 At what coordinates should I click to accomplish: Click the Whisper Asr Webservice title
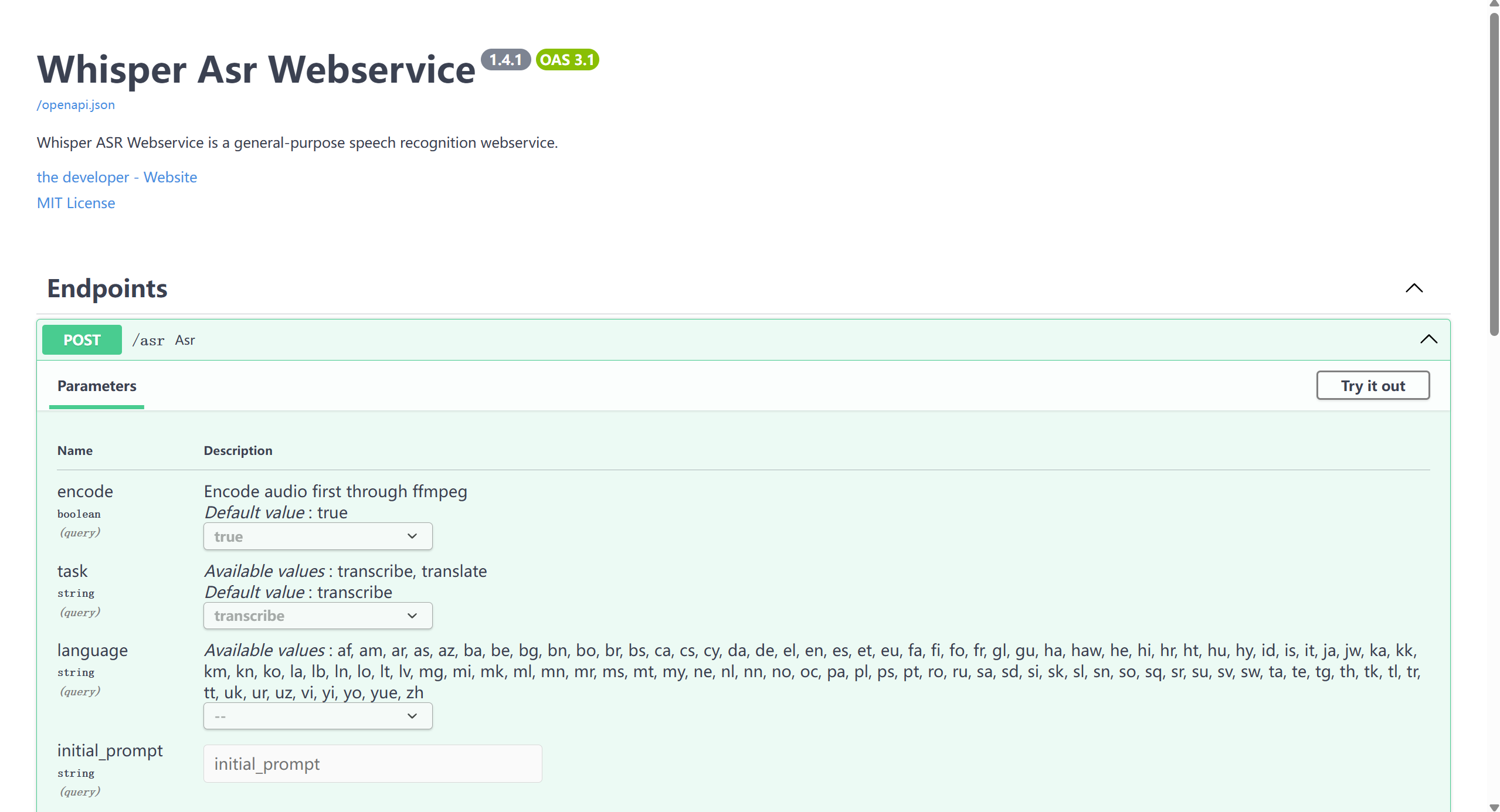pyautogui.click(x=256, y=69)
